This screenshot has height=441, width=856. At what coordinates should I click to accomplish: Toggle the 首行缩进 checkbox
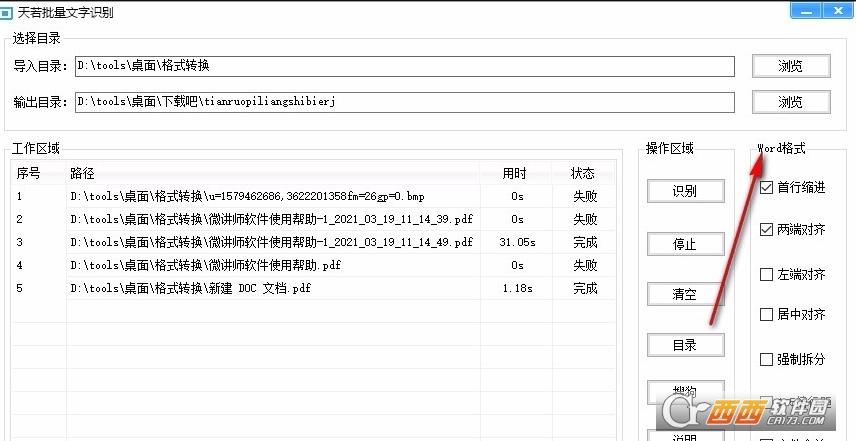pos(766,188)
